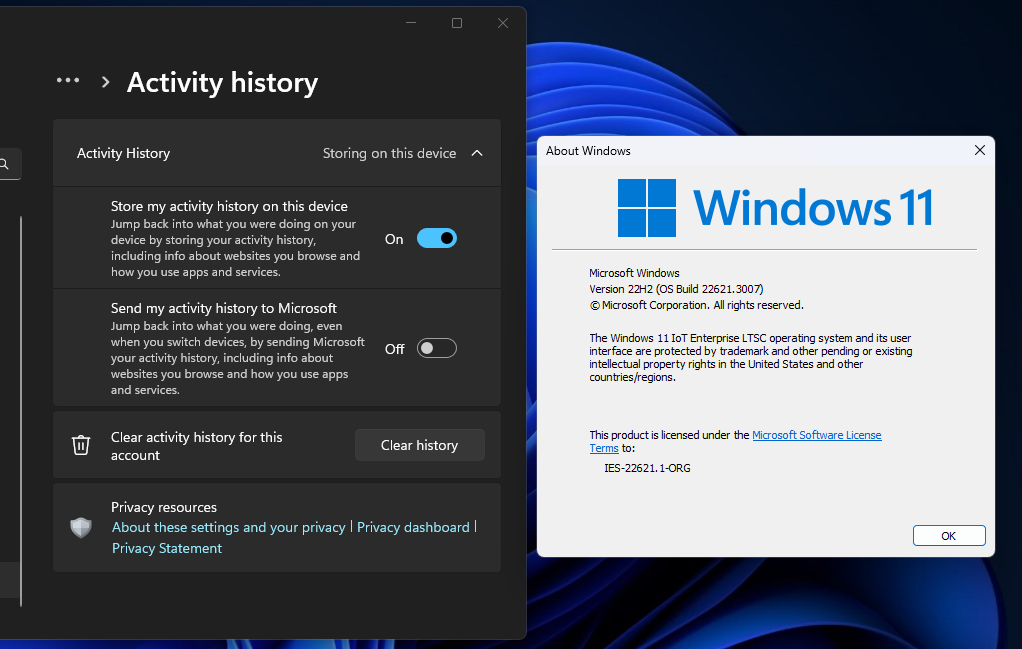Click the breadcrumb chevron arrow

[x=106, y=82]
